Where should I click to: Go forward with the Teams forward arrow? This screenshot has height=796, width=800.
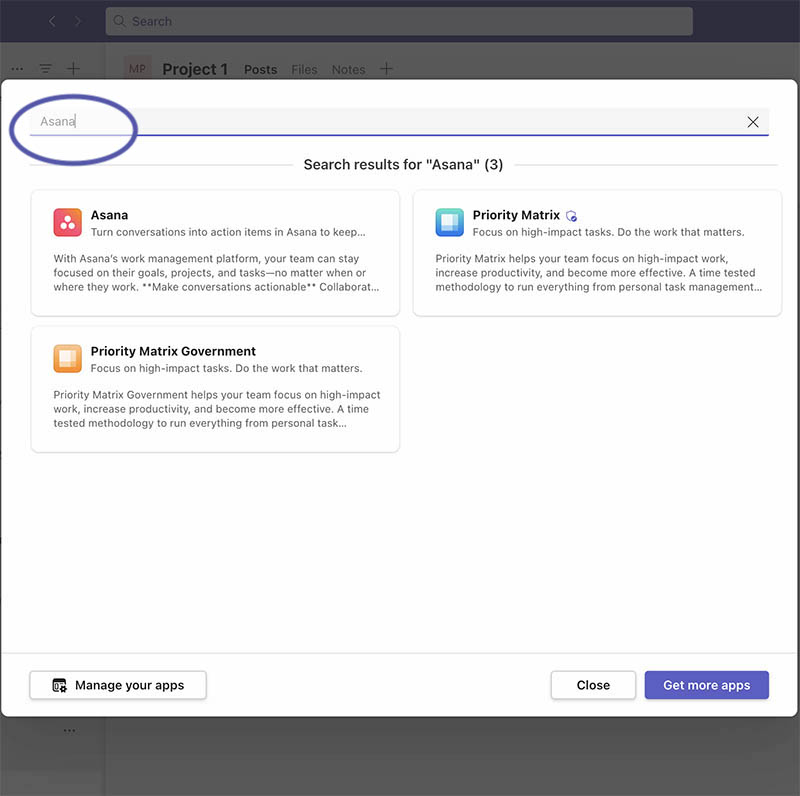78,21
